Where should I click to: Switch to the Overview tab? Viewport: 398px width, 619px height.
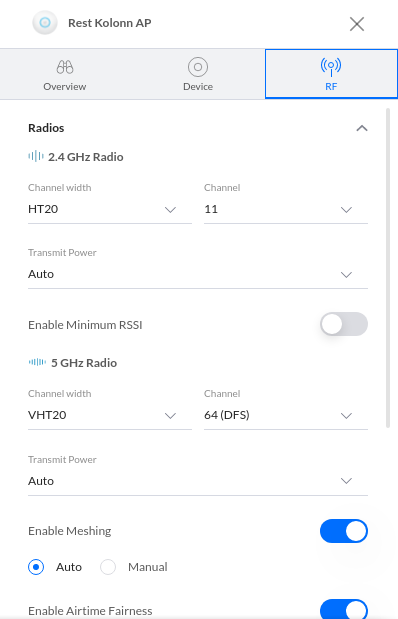(65, 74)
